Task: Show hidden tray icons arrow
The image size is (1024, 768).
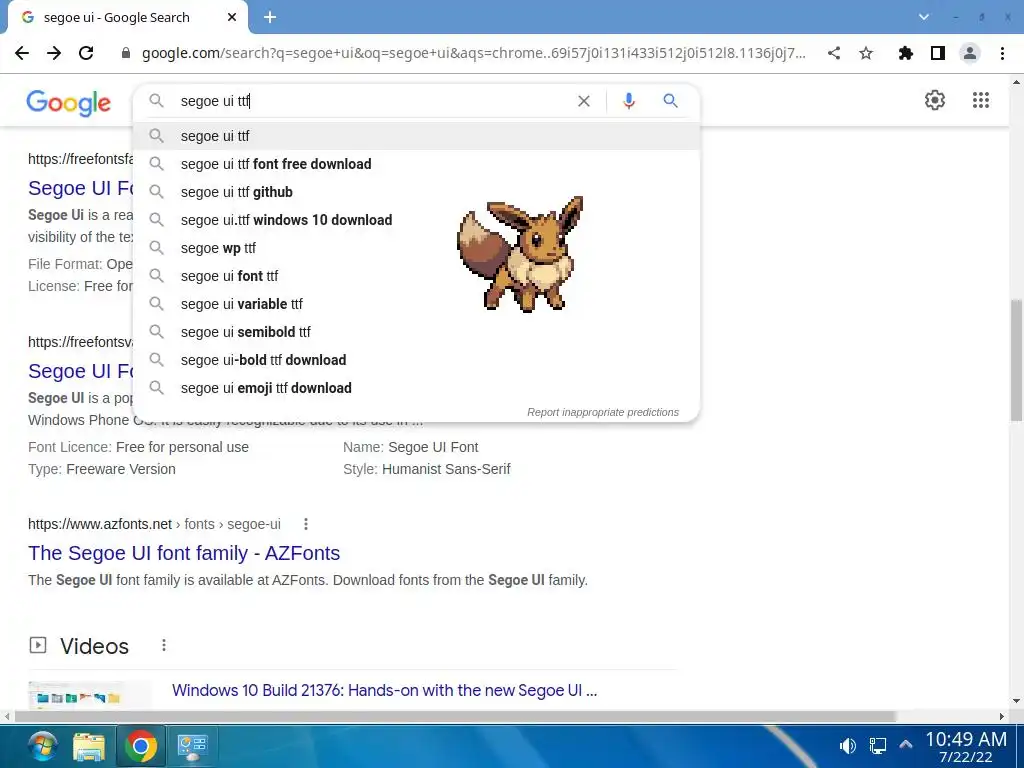Action: (906, 744)
